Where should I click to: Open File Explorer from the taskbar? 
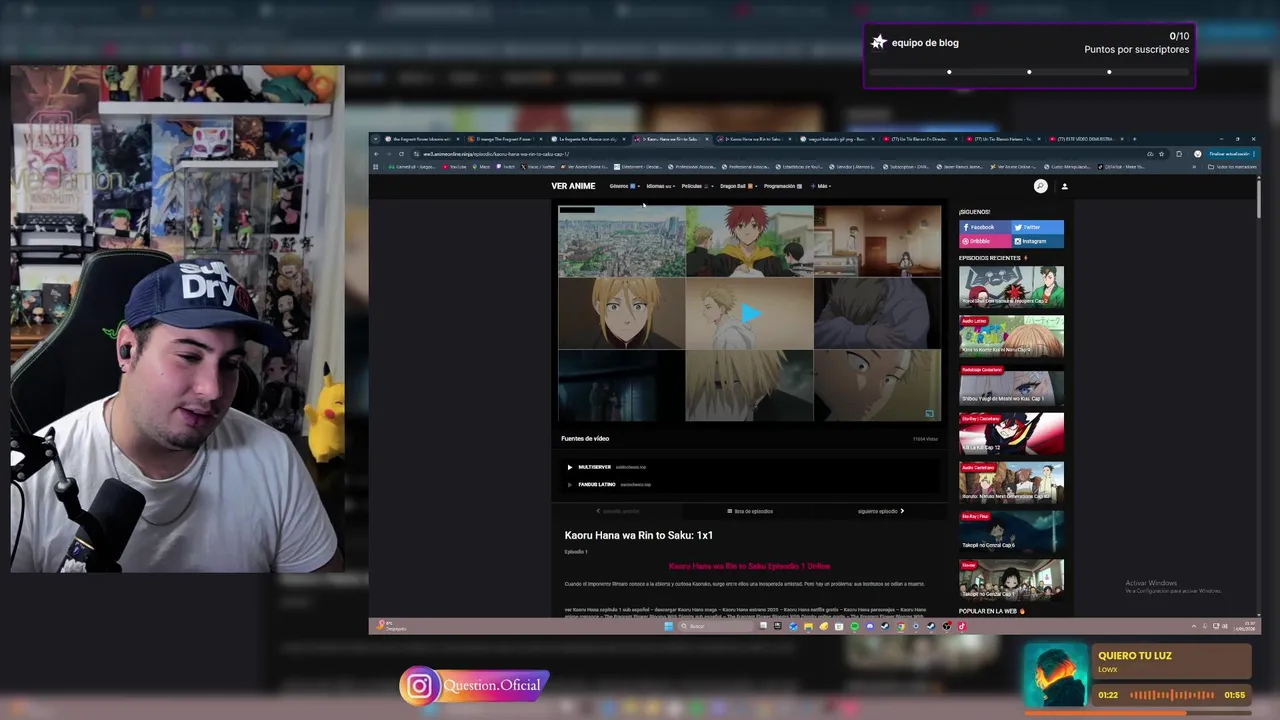808,626
